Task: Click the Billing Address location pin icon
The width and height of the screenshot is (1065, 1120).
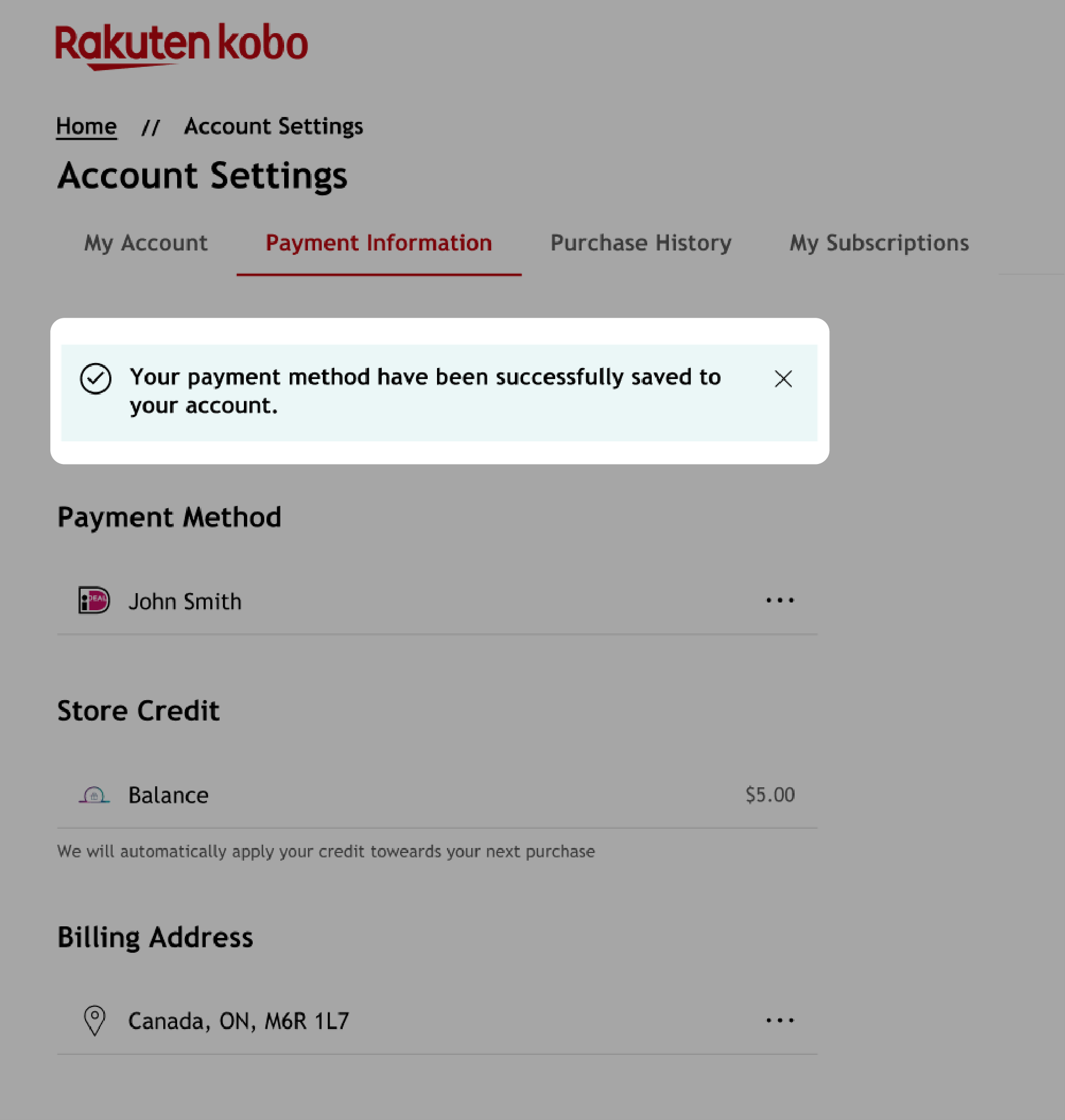Action: (x=94, y=1020)
